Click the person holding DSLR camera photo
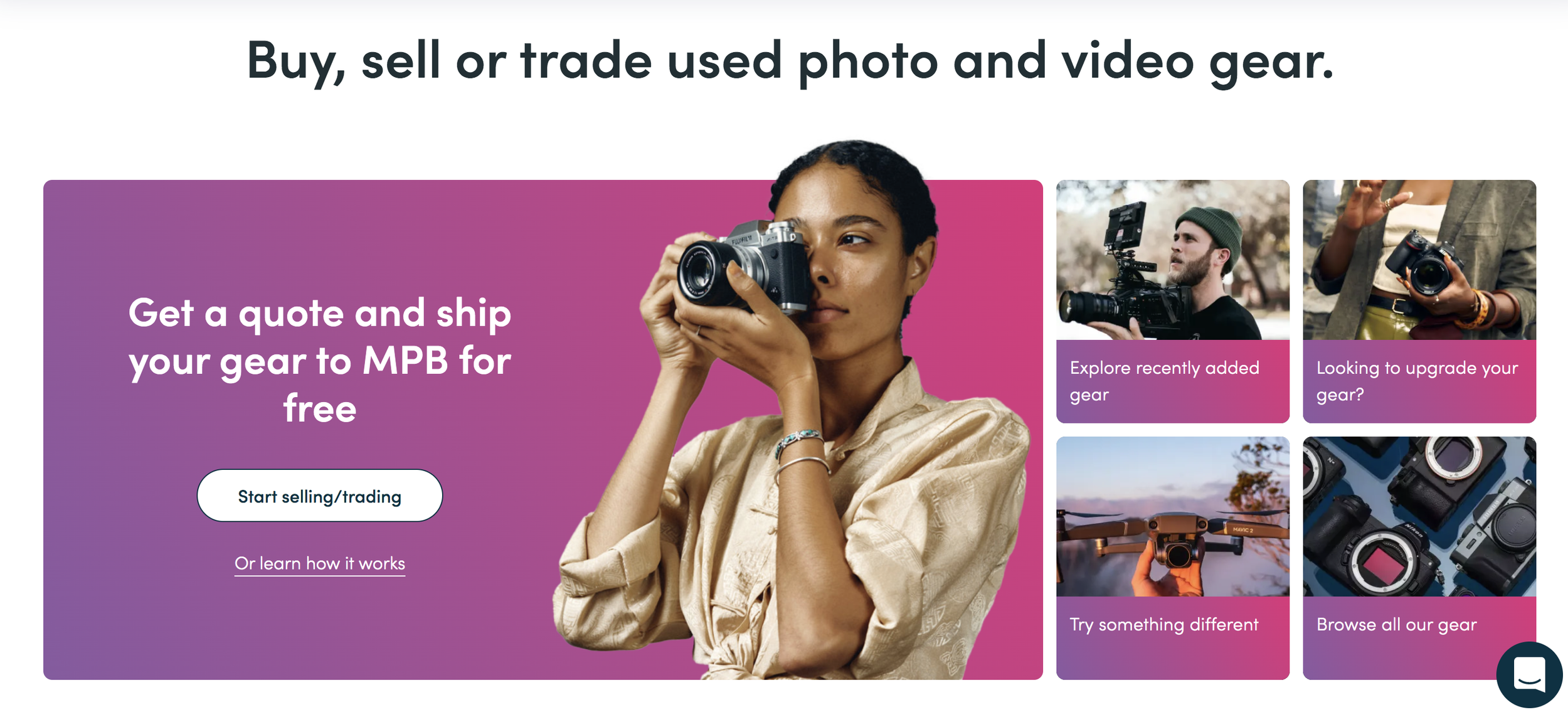 [1419, 260]
